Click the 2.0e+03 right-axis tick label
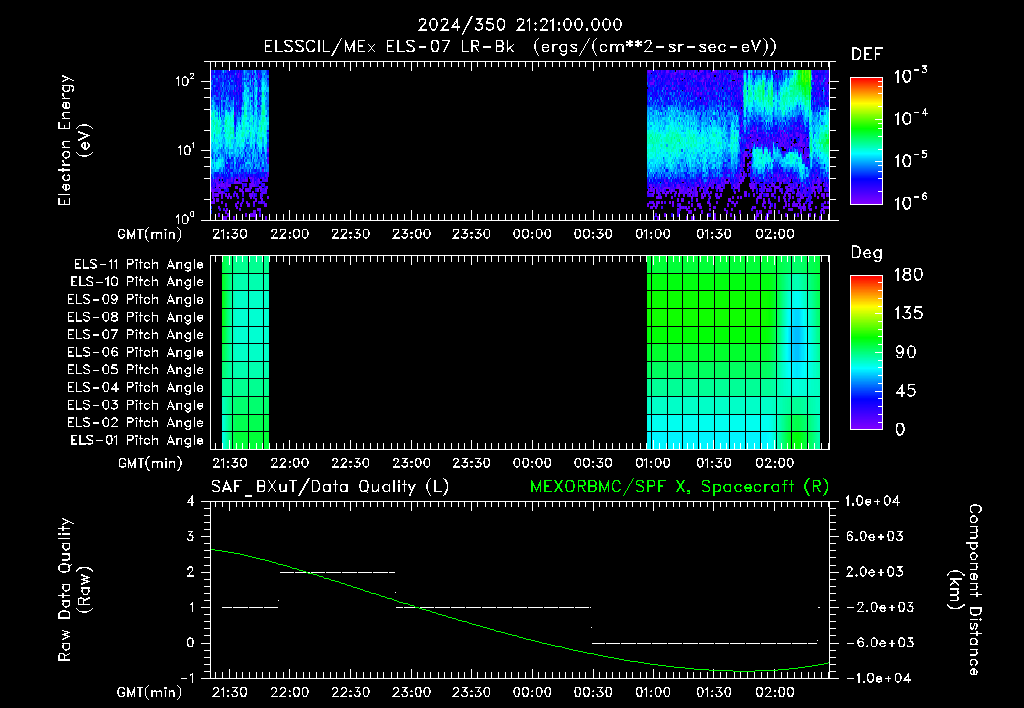1024x708 pixels. (874, 571)
